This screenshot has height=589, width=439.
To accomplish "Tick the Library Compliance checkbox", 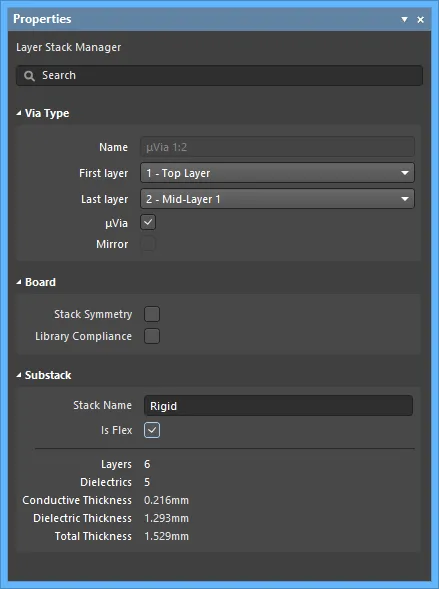I will pos(152,336).
